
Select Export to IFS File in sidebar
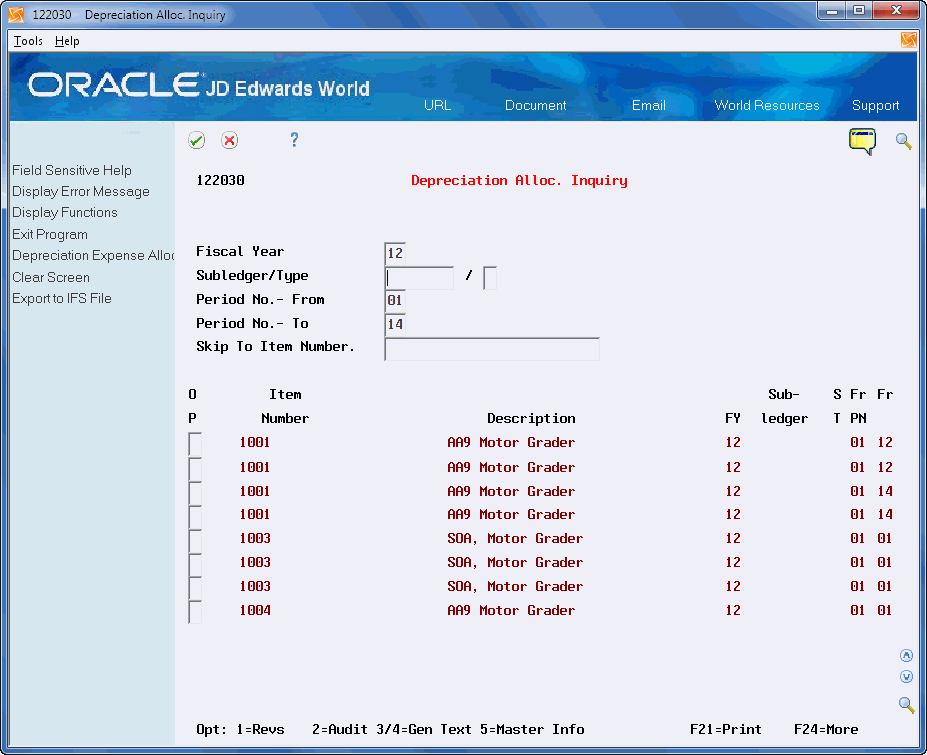pos(61,299)
